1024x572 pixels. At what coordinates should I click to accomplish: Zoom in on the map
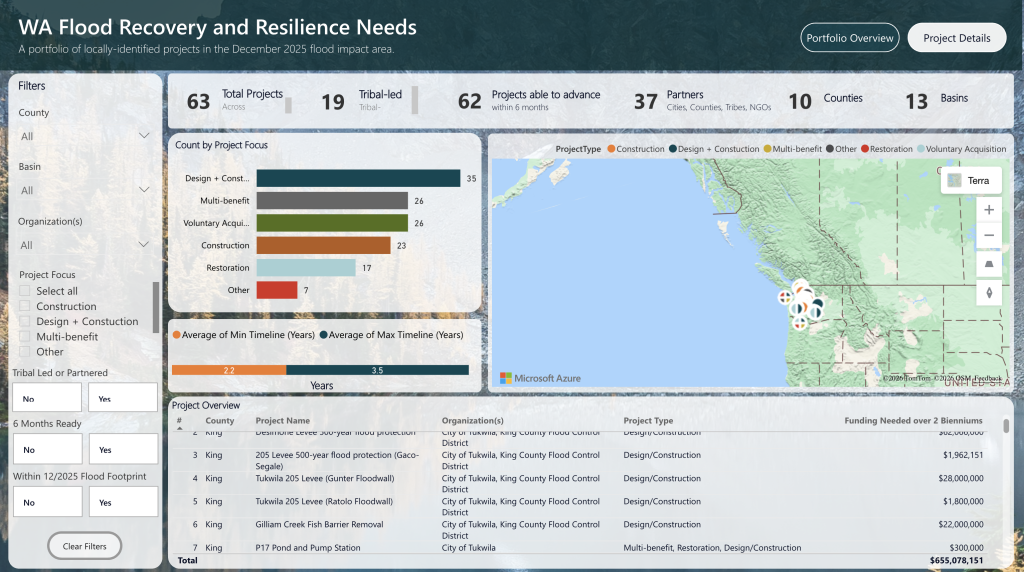coord(988,210)
